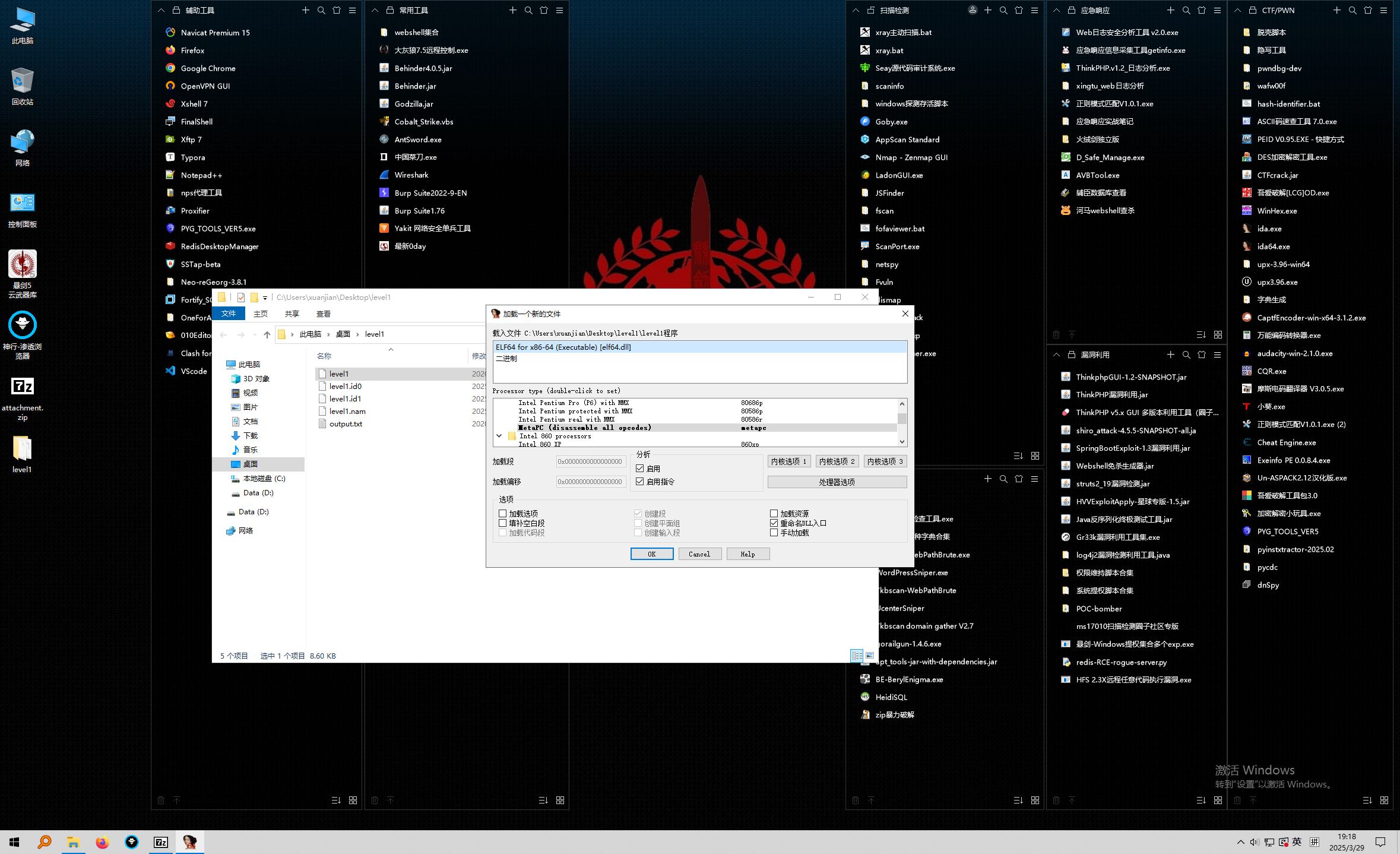Screen dimensions: 1400x854
Task: Launch Goby.exe scanner
Action: [891, 121]
